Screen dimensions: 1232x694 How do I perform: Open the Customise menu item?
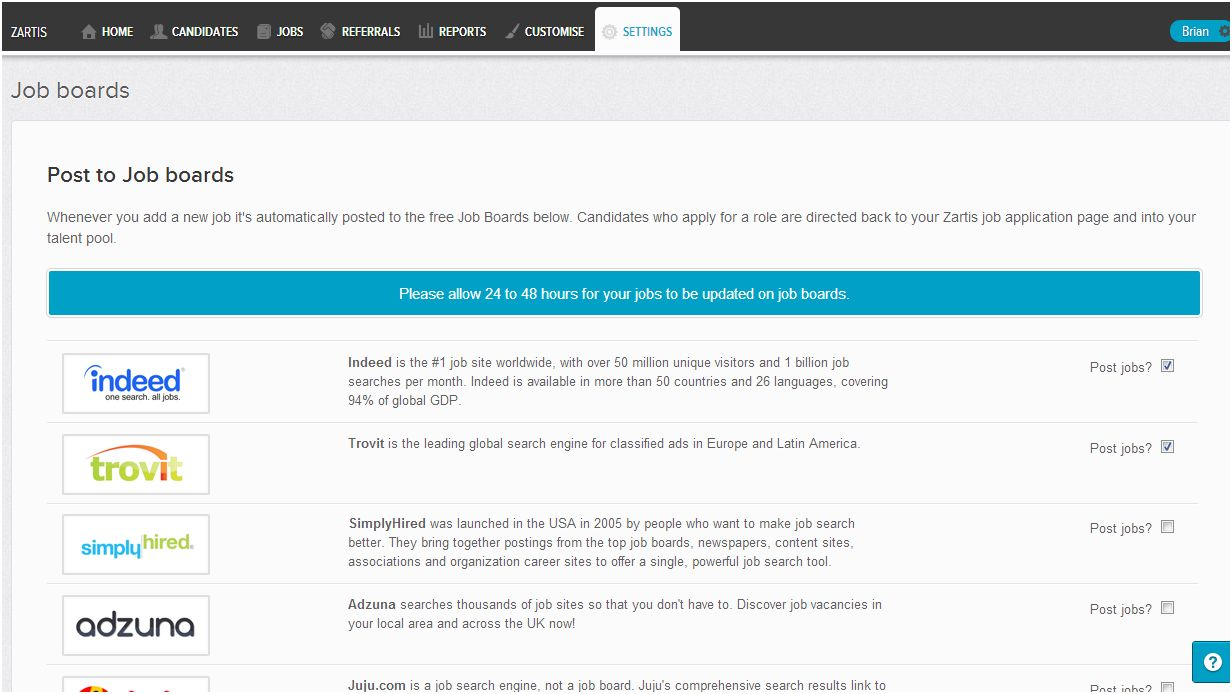(543, 32)
